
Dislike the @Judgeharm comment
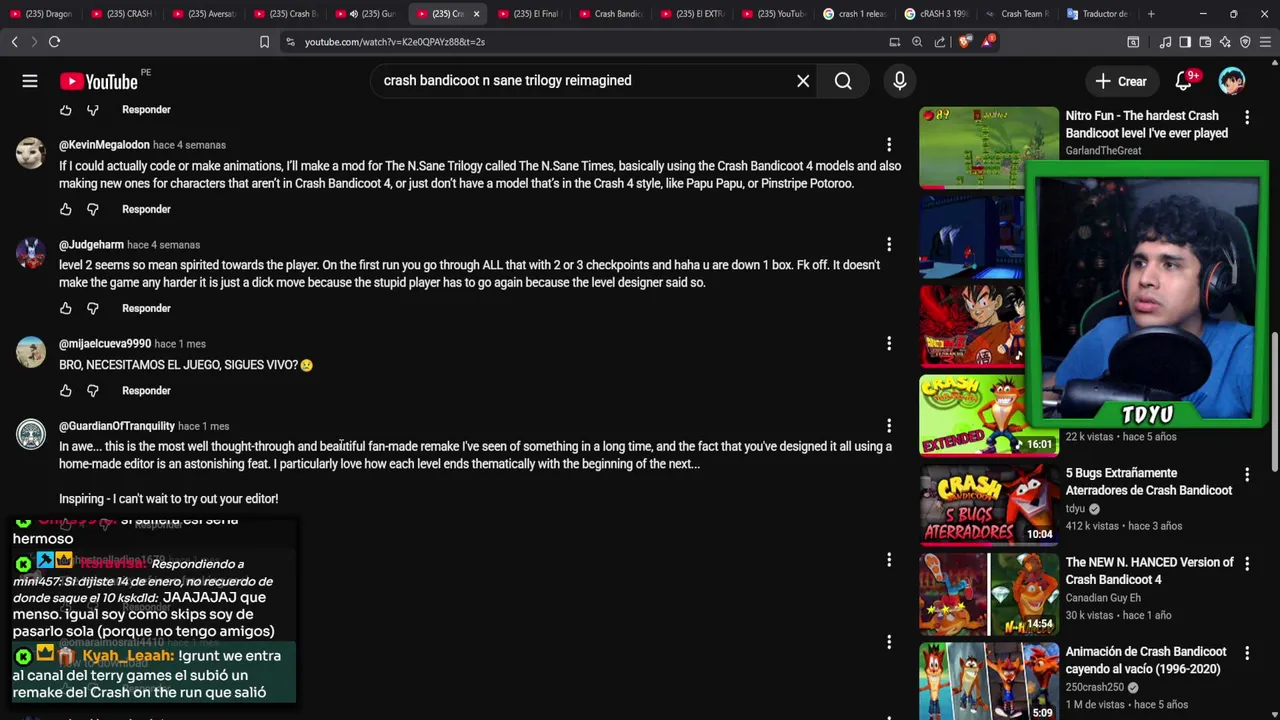[93, 308]
